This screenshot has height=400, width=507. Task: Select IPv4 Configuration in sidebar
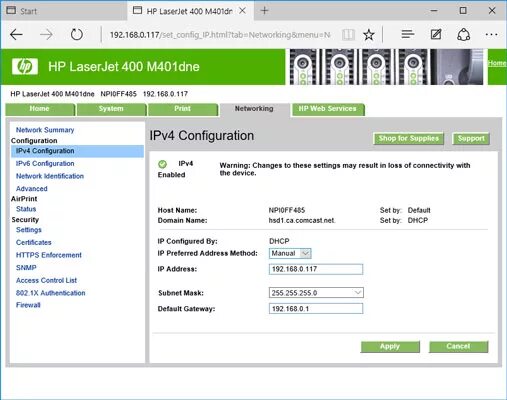77,151
